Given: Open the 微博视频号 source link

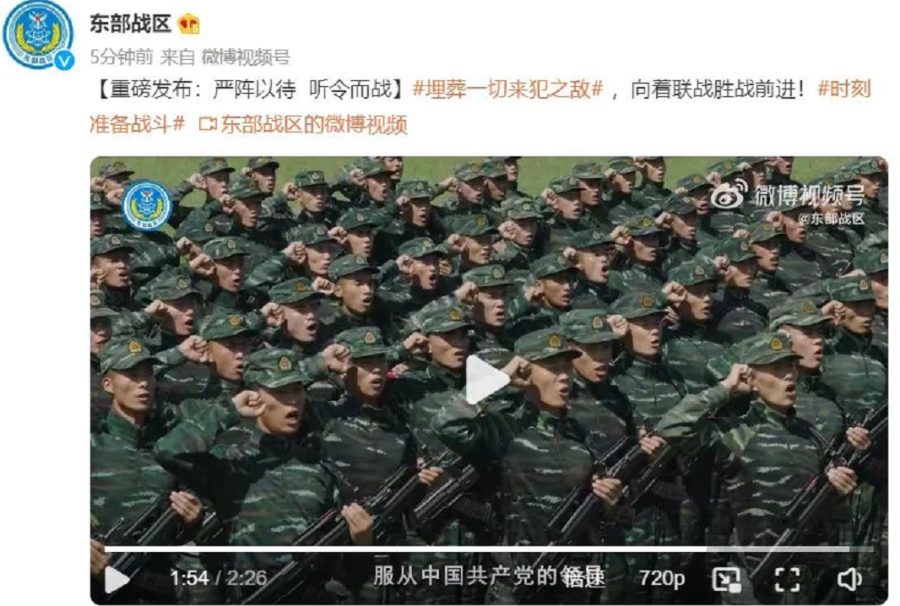Looking at the screenshot, I should pos(245,57).
